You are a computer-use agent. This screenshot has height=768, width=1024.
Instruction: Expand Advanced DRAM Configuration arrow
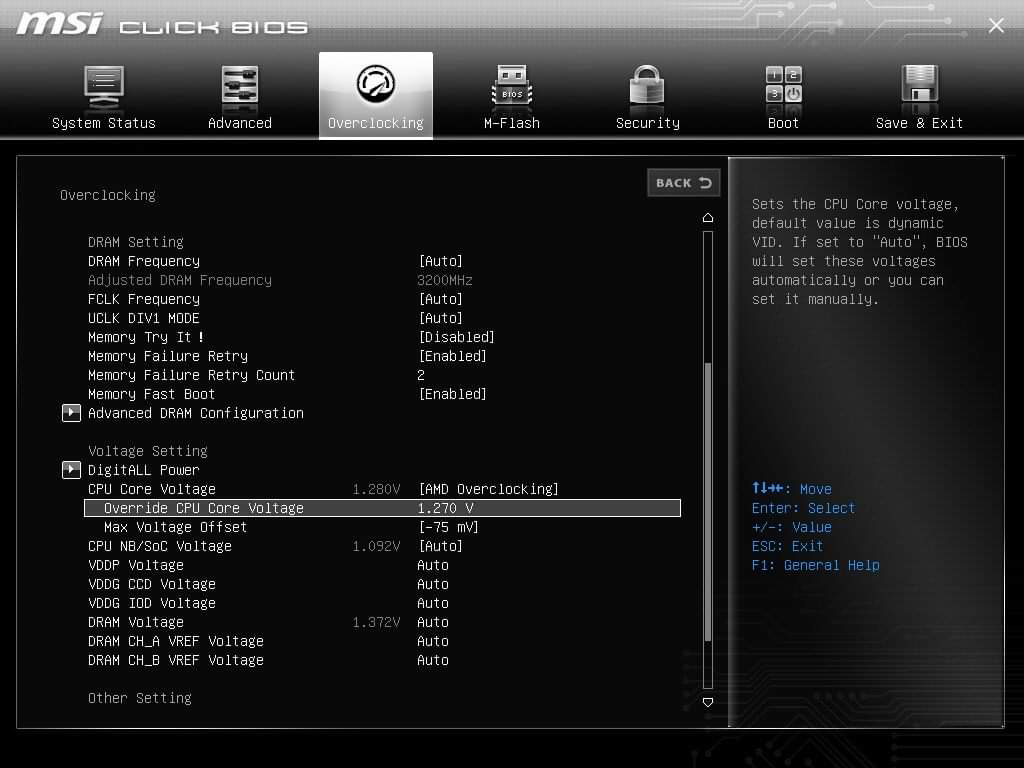[71, 413]
